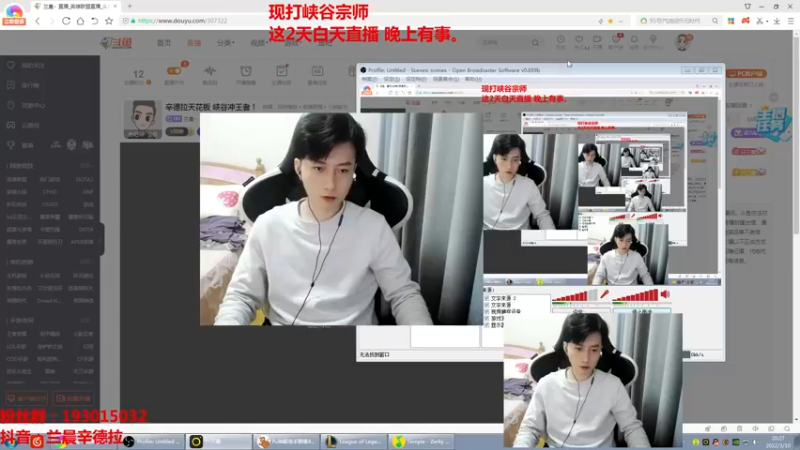
Task: Click the orange PC客户端 button
Action: [746, 73]
